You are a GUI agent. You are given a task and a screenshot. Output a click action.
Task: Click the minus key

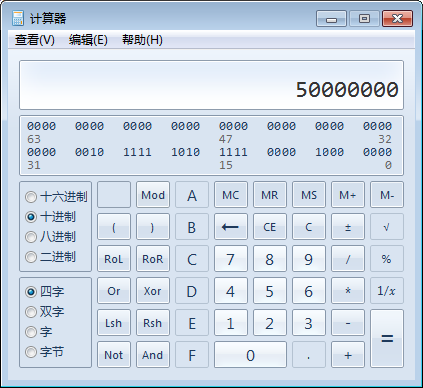348,323
